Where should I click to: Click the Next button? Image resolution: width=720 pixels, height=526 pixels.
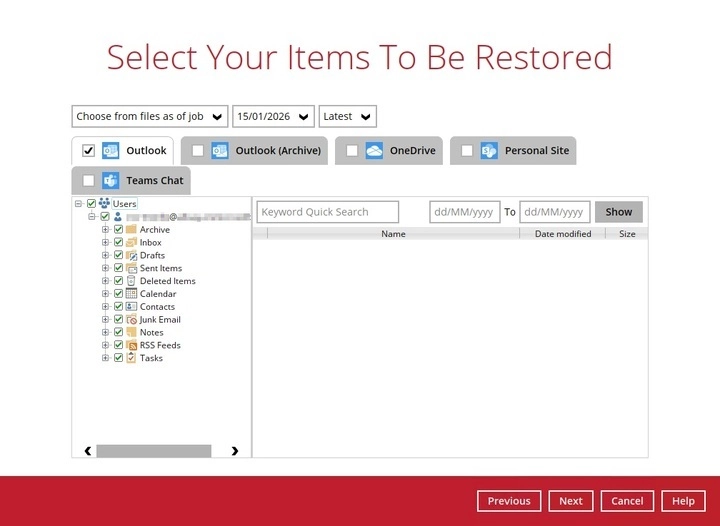point(570,501)
